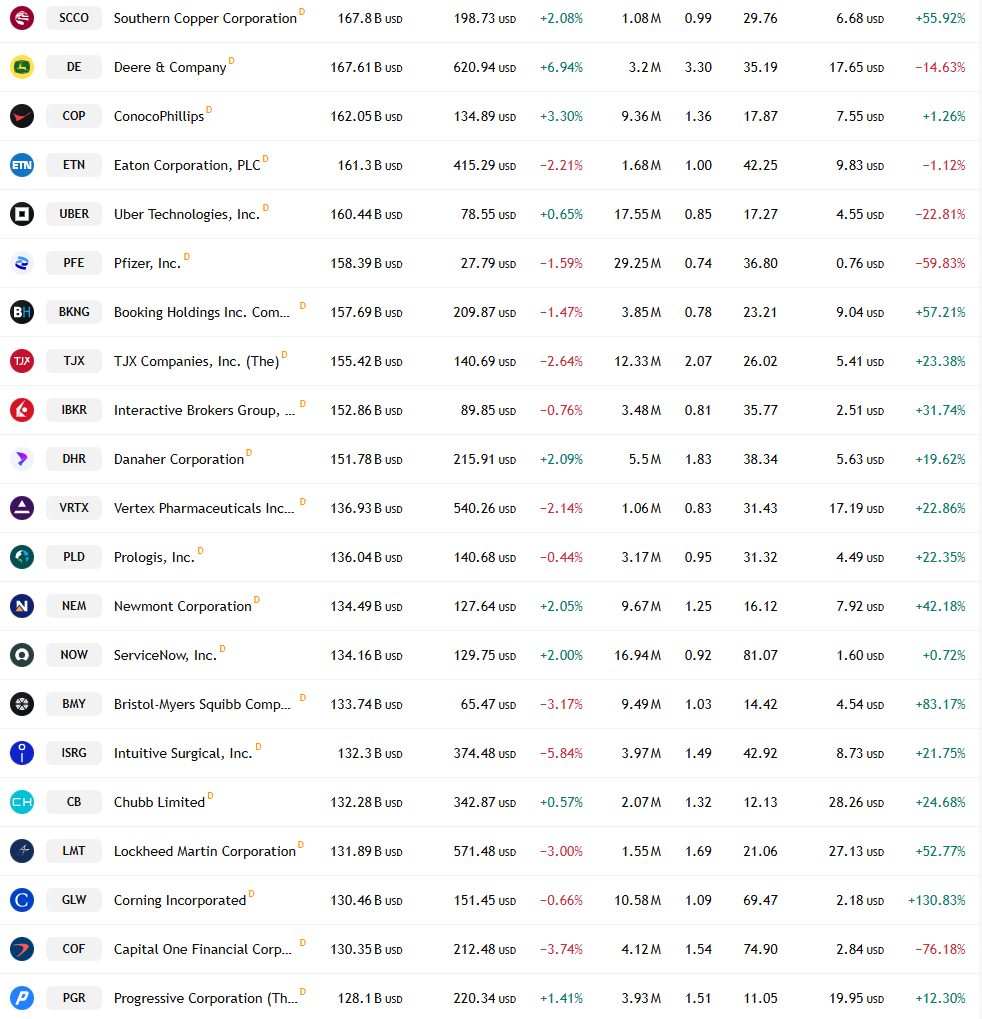
Task: Click Capital One growth −76.18%
Action: coord(940,949)
